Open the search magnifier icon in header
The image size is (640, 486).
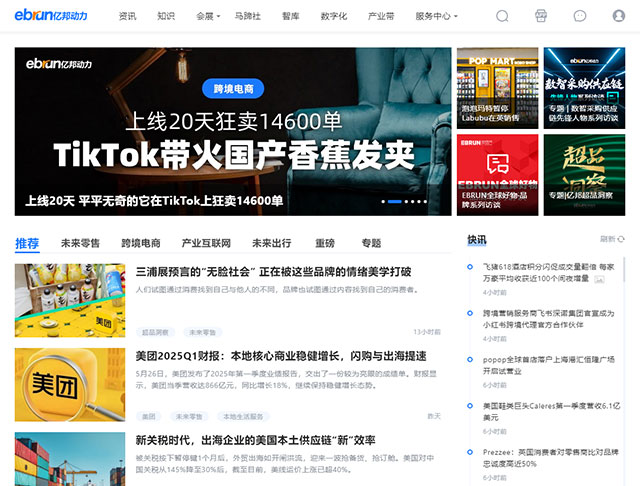click(502, 16)
